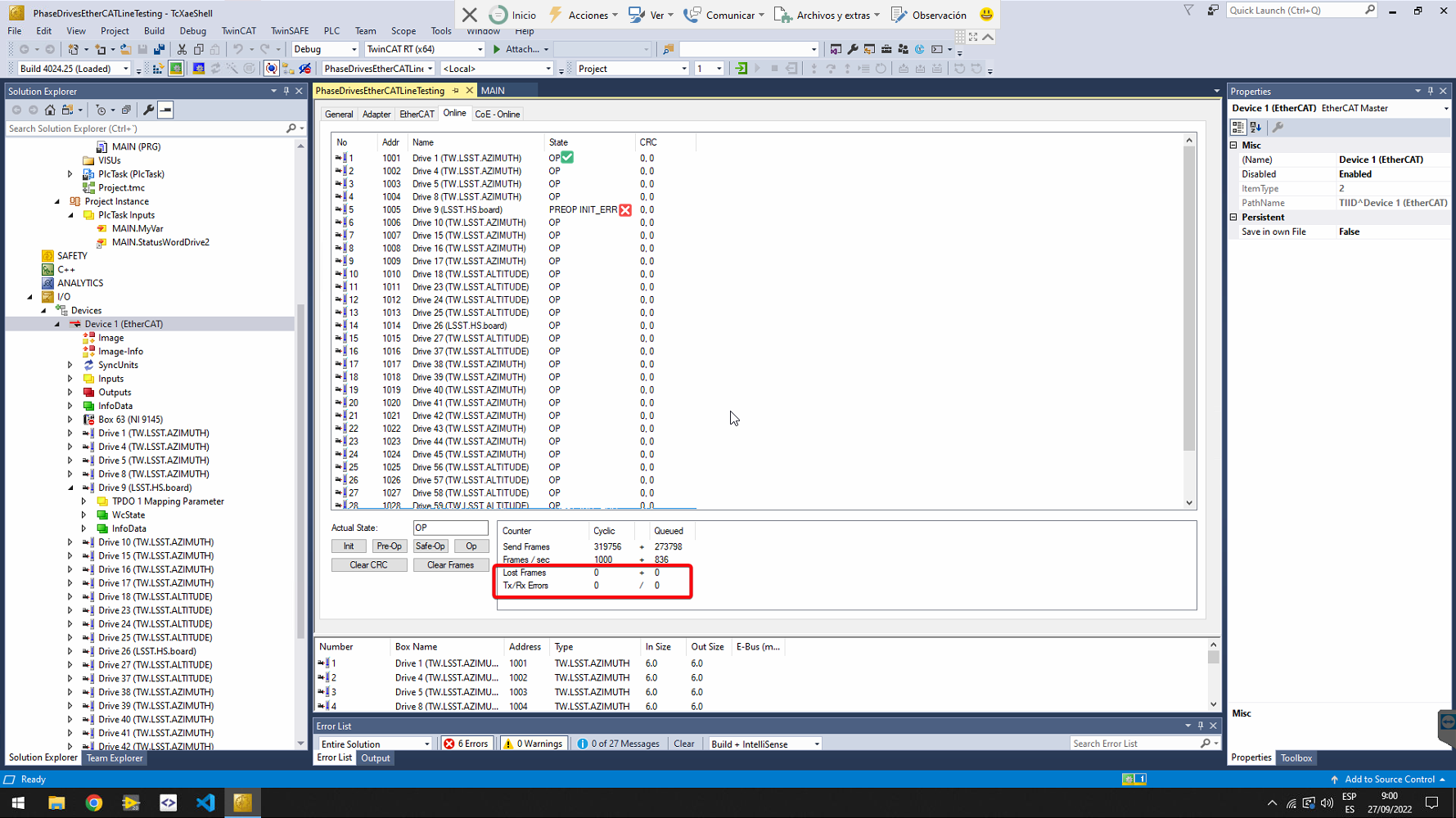Click the Safe-Op state button
Viewport: 1456px width, 818px height.
430,546
